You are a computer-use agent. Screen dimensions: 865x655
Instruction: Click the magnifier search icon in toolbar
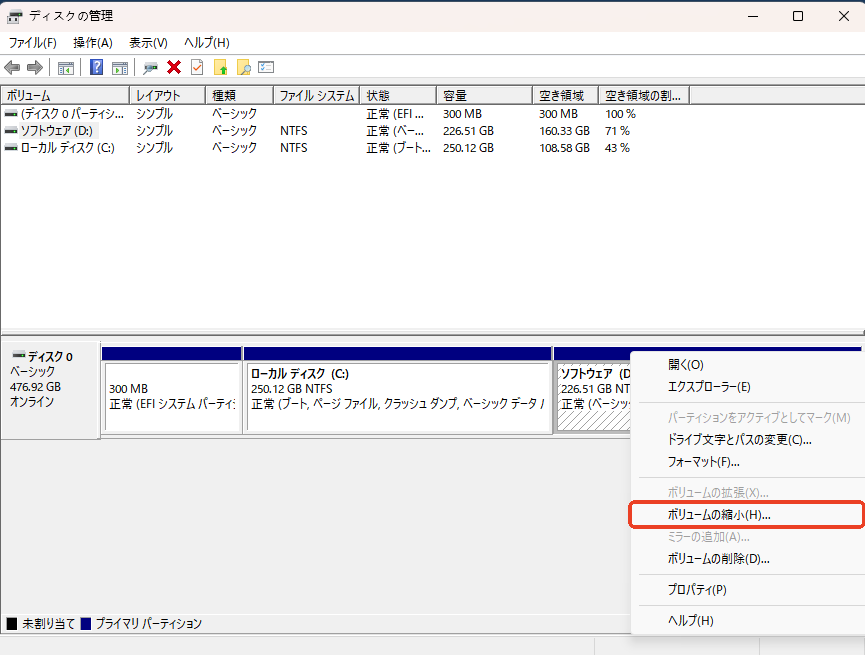243,67
